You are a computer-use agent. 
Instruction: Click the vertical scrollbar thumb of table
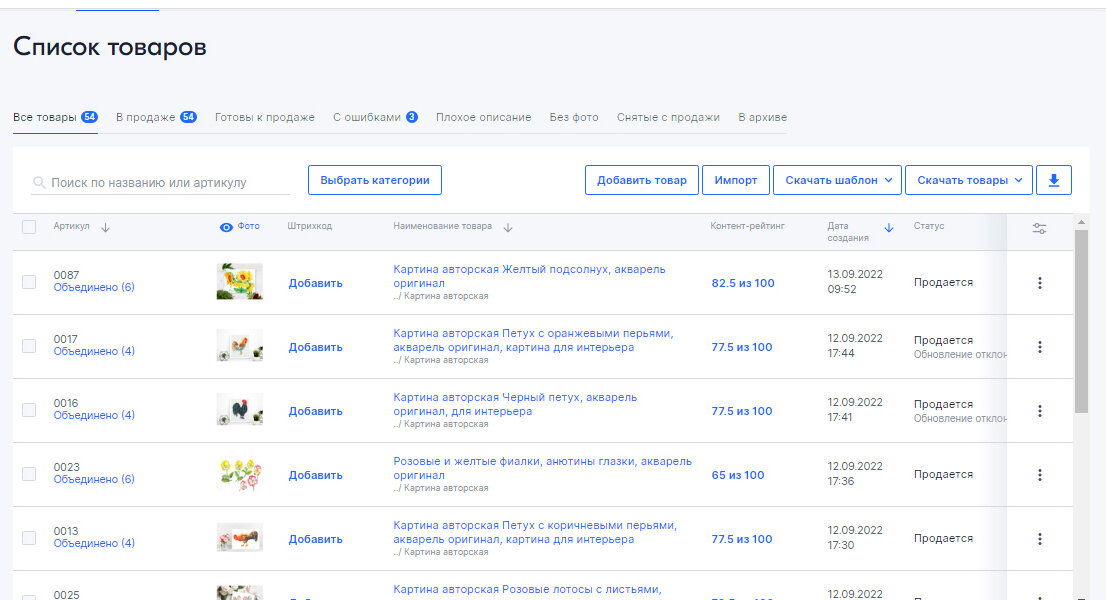coord(1081,321)
